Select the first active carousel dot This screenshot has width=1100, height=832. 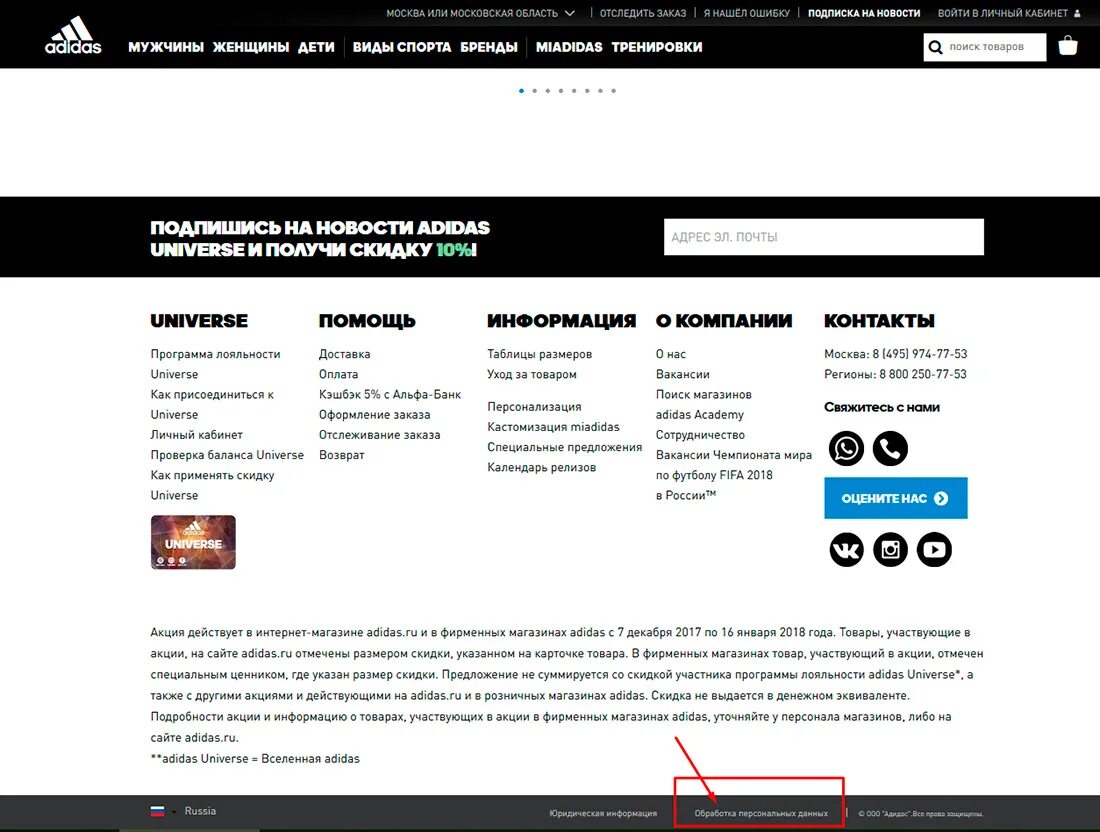[521, 90]
